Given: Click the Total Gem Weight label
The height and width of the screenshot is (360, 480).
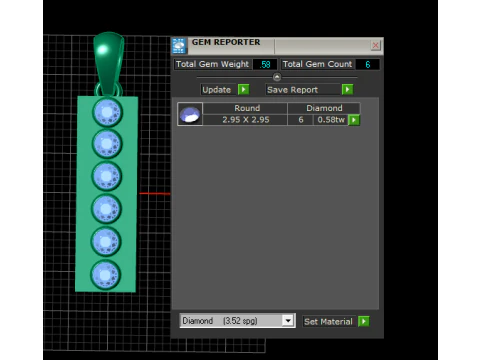Looking at the screenshot, I should (x=212, y=64).
